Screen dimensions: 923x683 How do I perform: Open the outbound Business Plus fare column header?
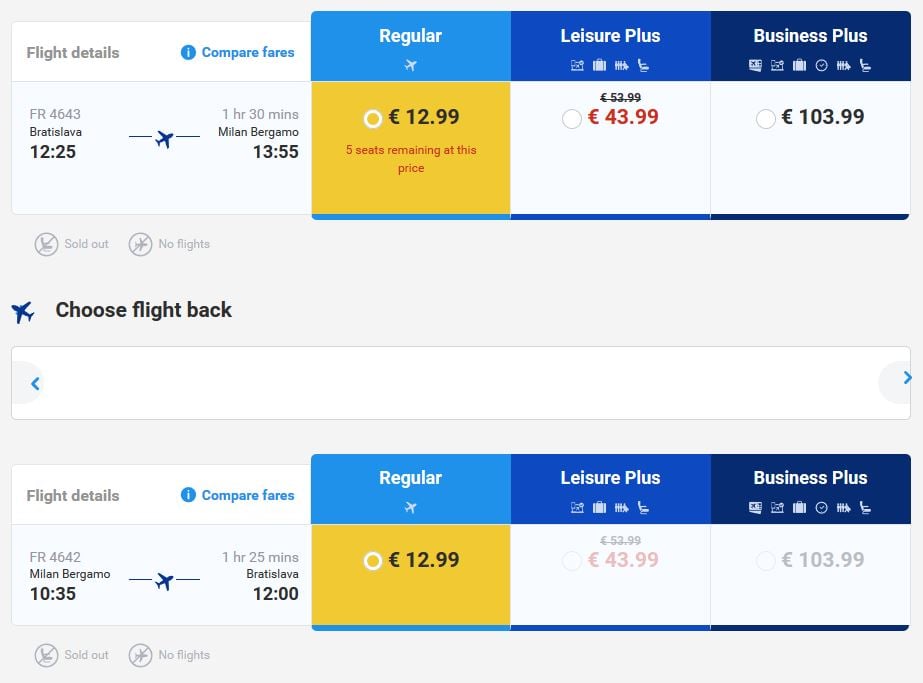click(811, 46)
